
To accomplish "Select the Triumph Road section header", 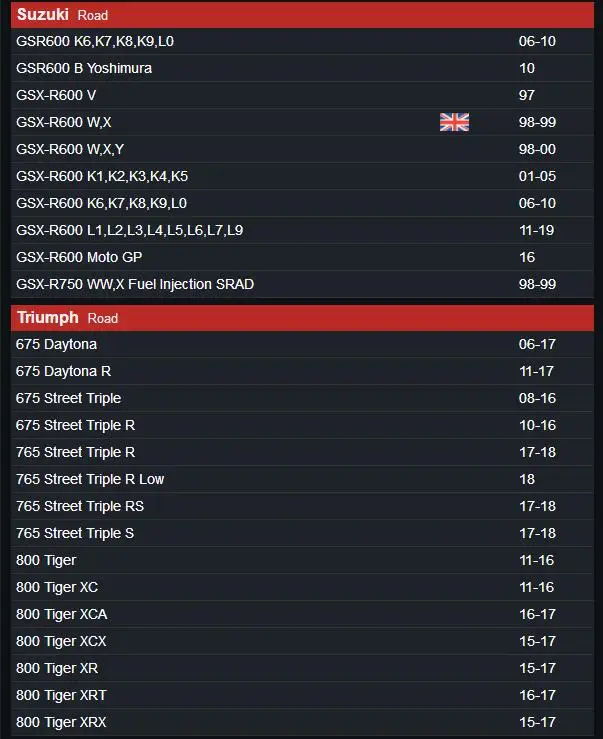I will (x=67, y=318).
